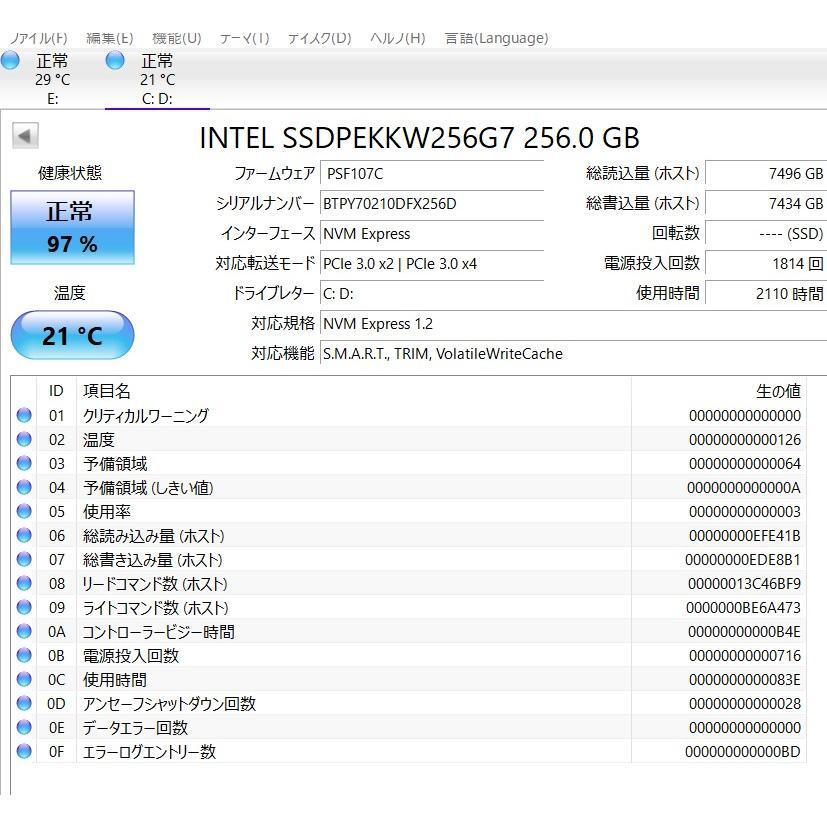This screenshot has height=827, width=827.
Task: Switch to the C: D: disk tab
Action: pos(157,79)
